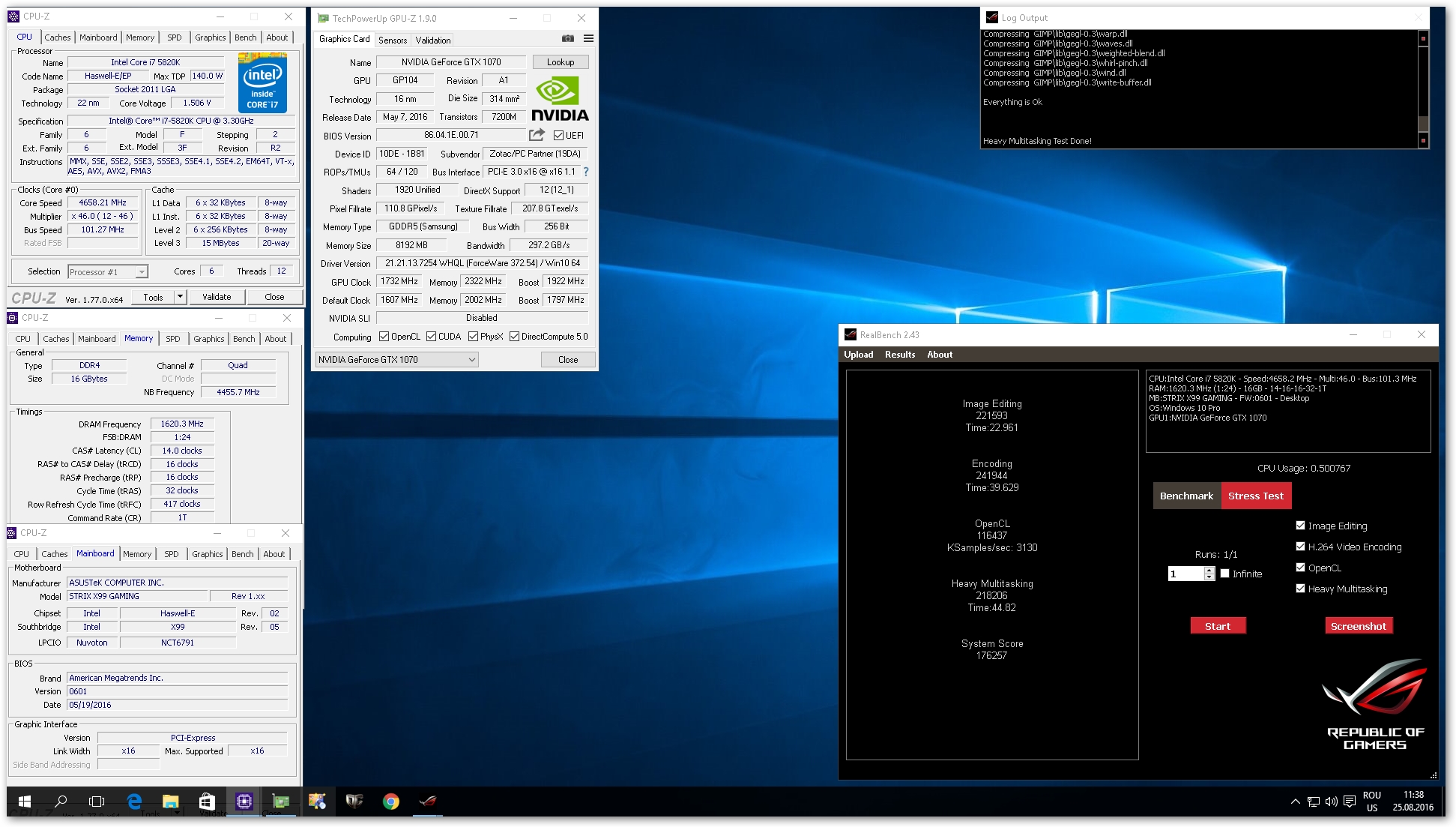This screenshot has height=827, width=1456.
Task: Open File Explorer from taskbar
Action: tap(171, 802)
